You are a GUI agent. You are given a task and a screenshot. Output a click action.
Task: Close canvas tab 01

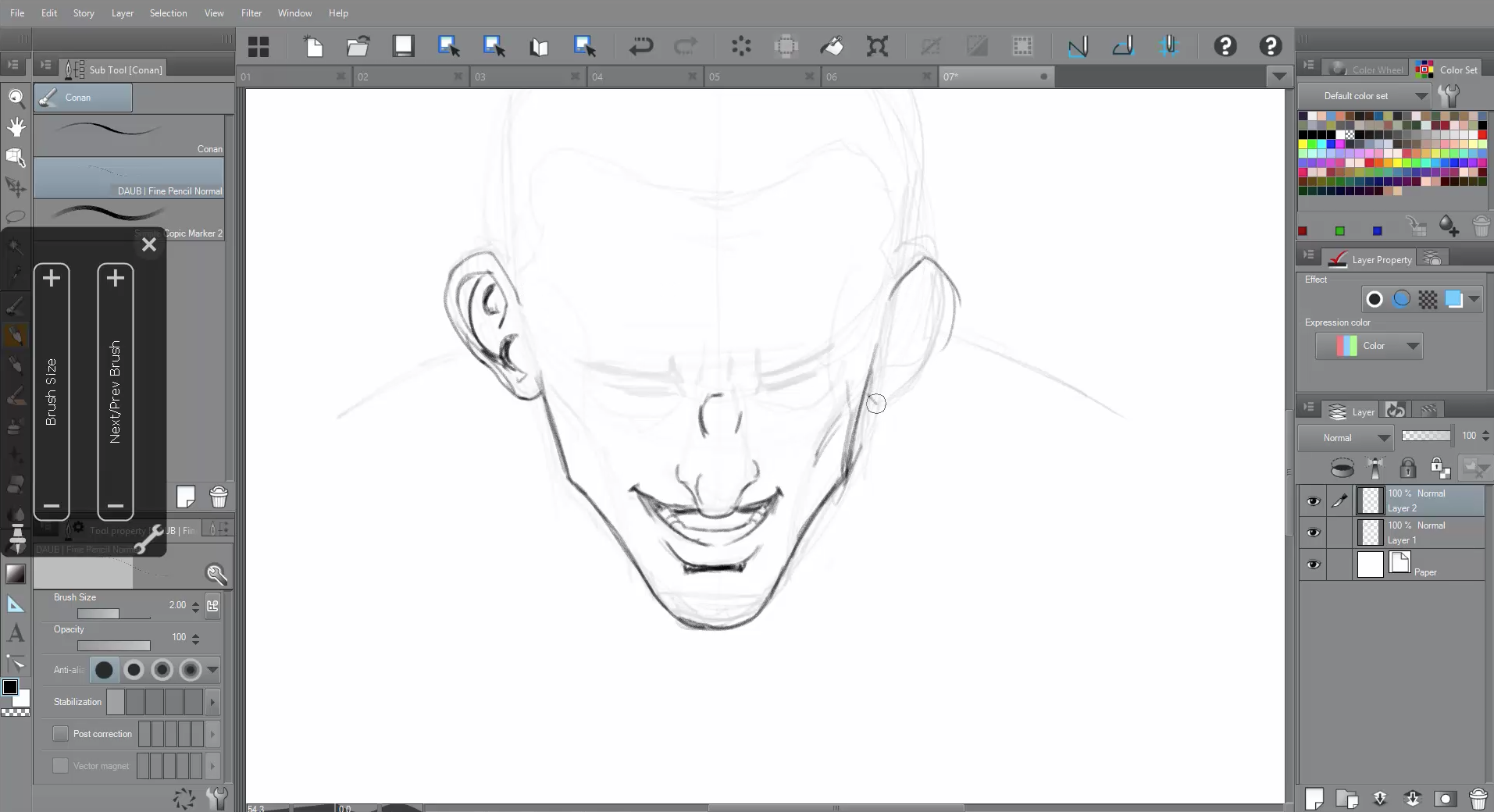pyautogui.click(x=341, y=76)
